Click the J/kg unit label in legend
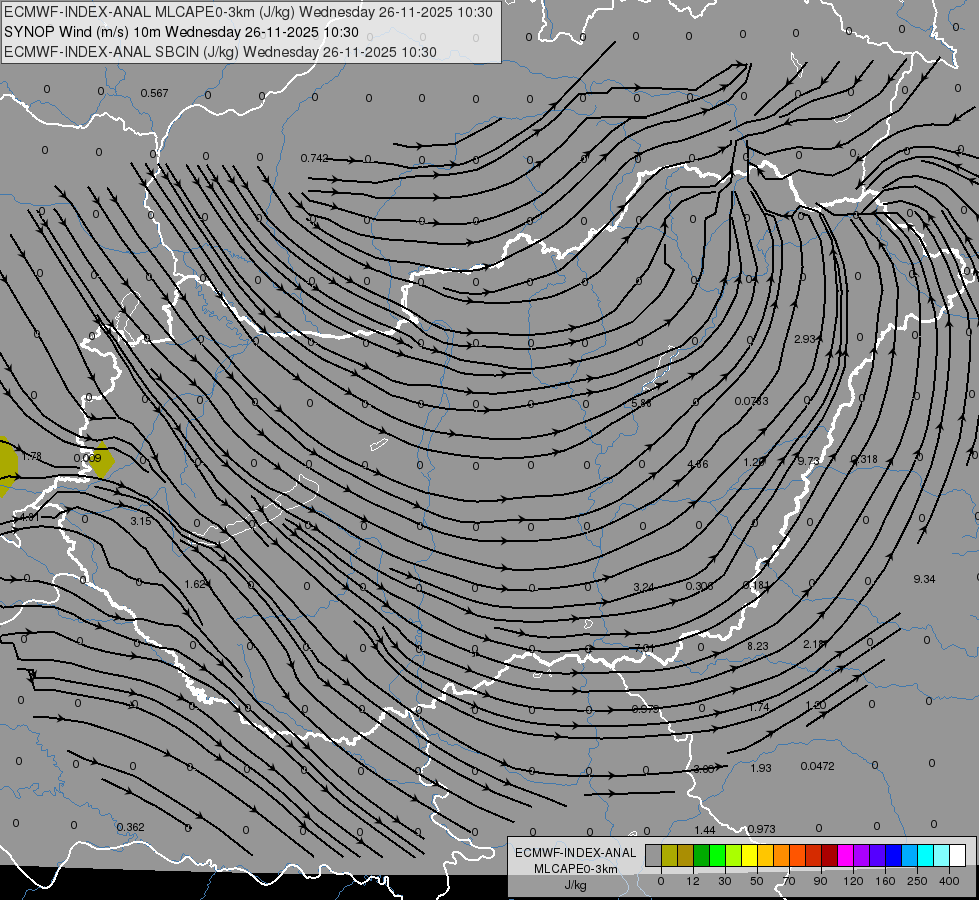 [576, 885]
